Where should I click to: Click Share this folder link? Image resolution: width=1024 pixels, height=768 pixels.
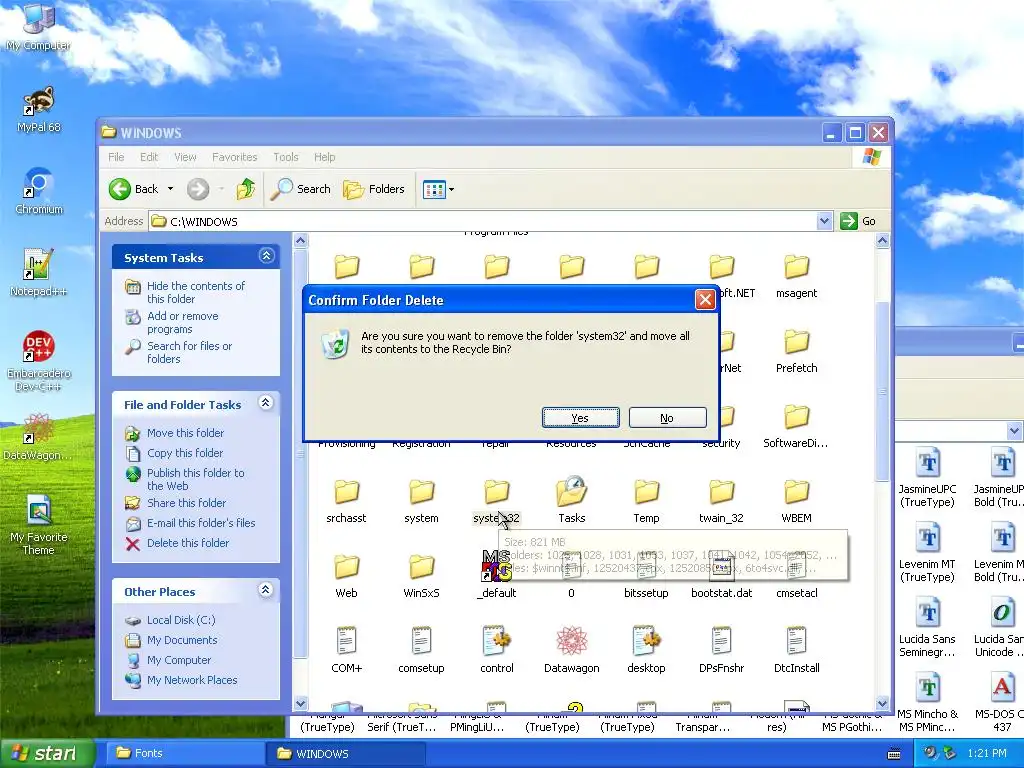(x=186, y=503)
